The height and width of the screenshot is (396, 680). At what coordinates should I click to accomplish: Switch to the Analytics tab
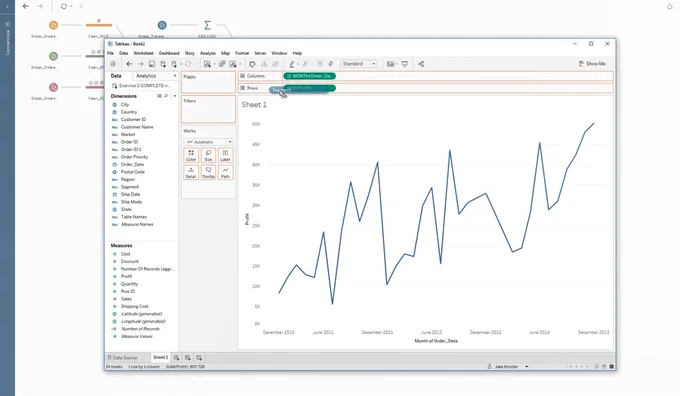pos(146,76)
